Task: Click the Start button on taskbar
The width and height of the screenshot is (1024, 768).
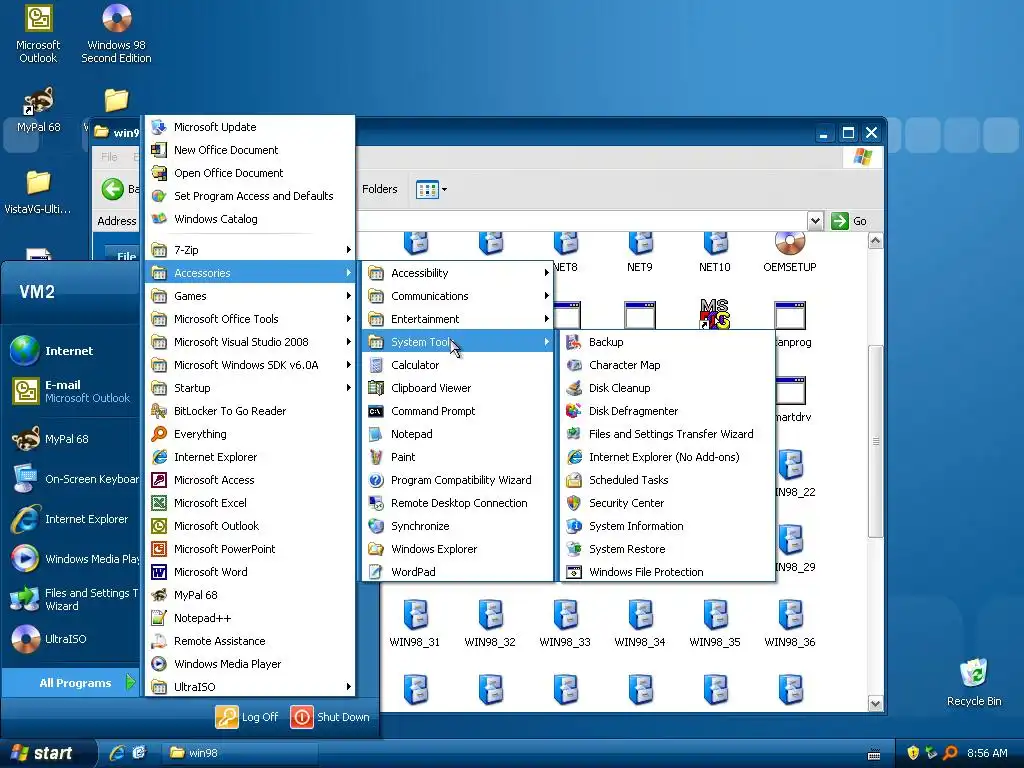Action: pos(47,753)
